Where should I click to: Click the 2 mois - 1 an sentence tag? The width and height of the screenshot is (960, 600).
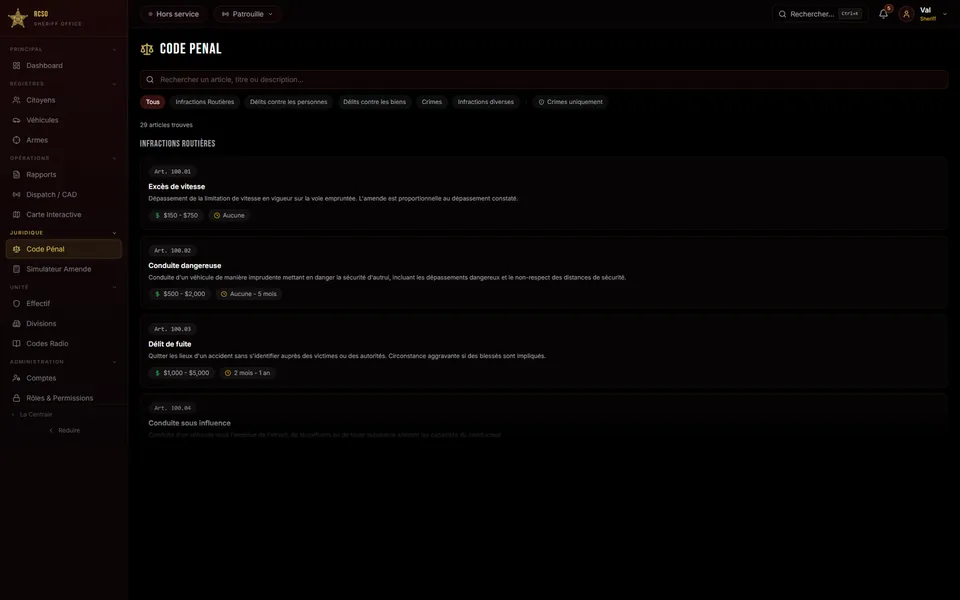click(x=247, y=373)
